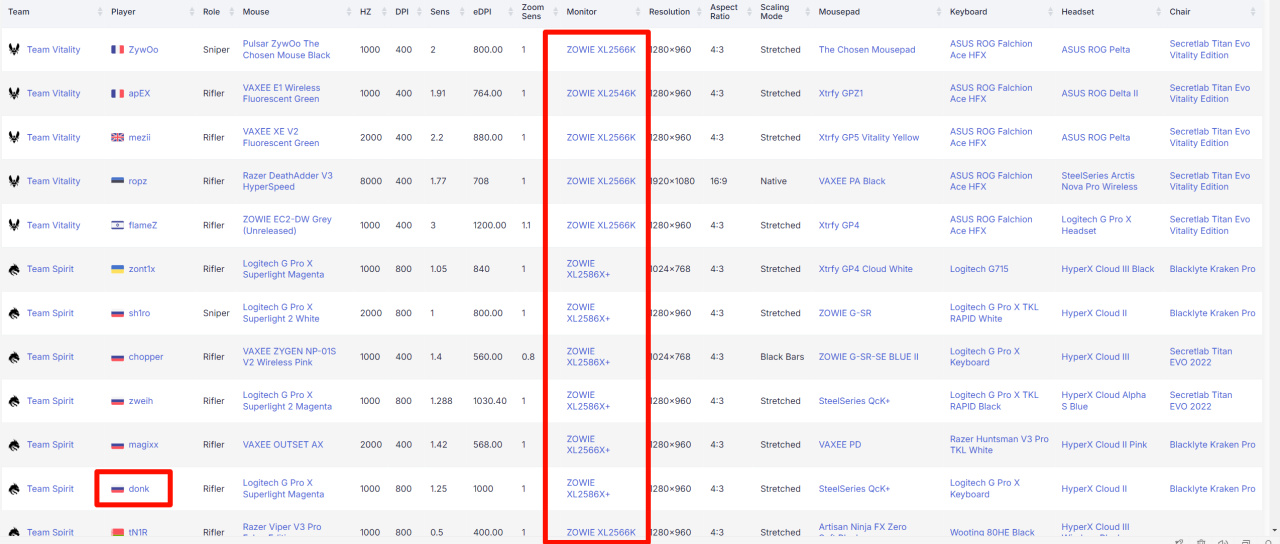Sort by the Headset column header
Image resolution: width=1280 pixels, height=544 pixels.
pos(1077,12)
